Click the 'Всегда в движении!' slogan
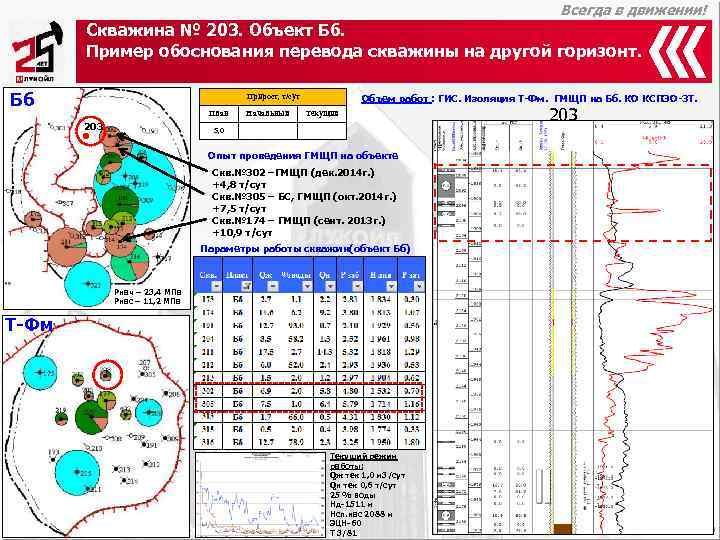Screen dimensions: 720x540 pyautogui.click(x=633, y=10)
